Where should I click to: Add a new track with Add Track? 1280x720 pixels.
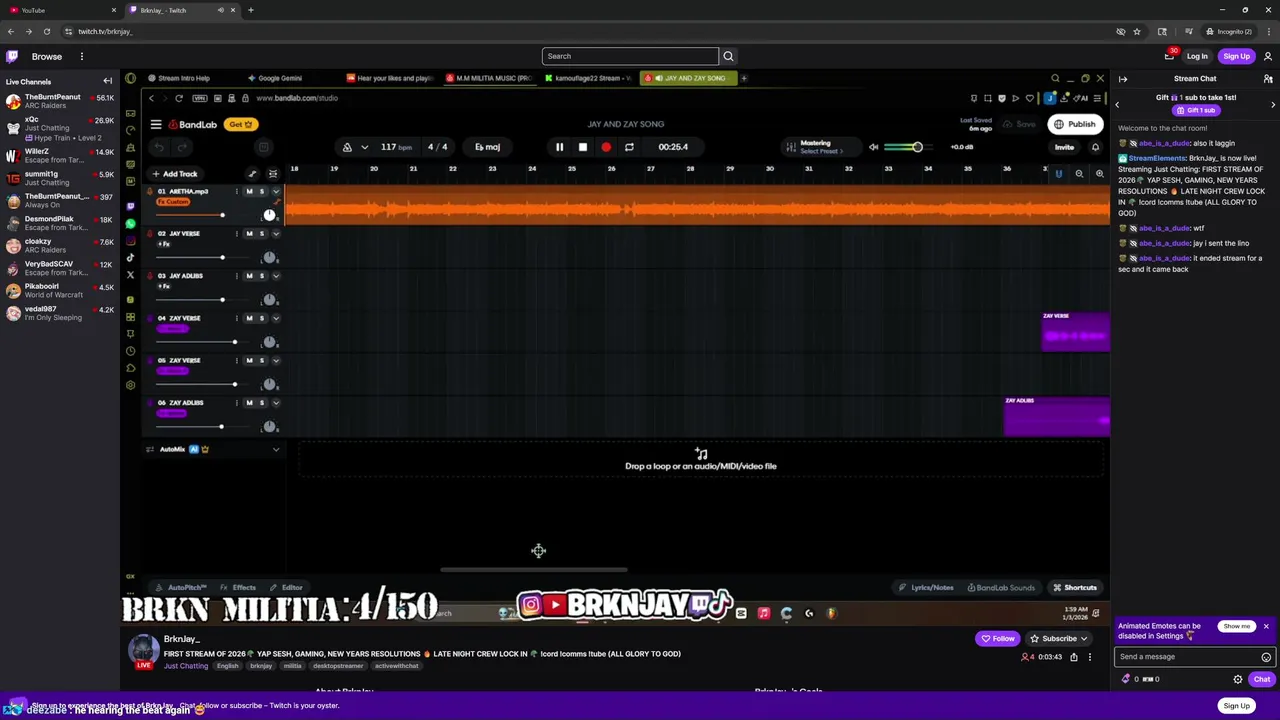click(x=174, y=174)
